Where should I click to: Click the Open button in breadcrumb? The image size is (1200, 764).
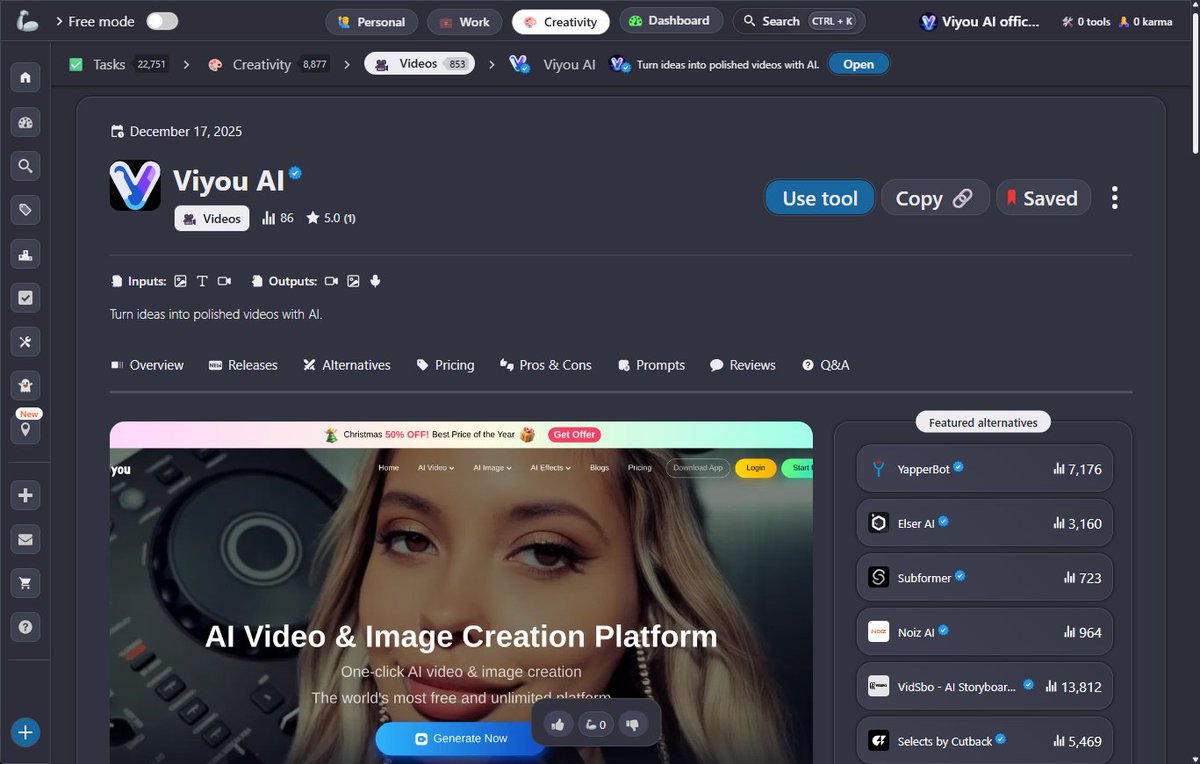[x=858, y=64]
